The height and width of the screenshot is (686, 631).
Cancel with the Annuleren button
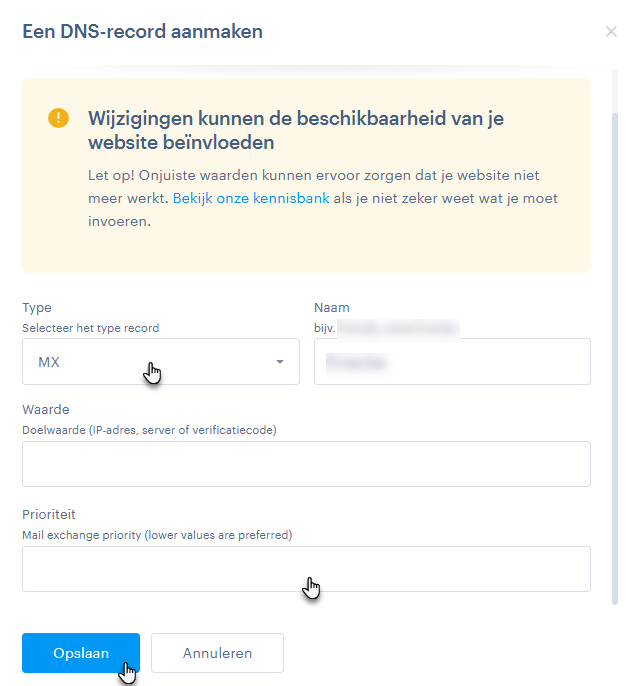217,653
